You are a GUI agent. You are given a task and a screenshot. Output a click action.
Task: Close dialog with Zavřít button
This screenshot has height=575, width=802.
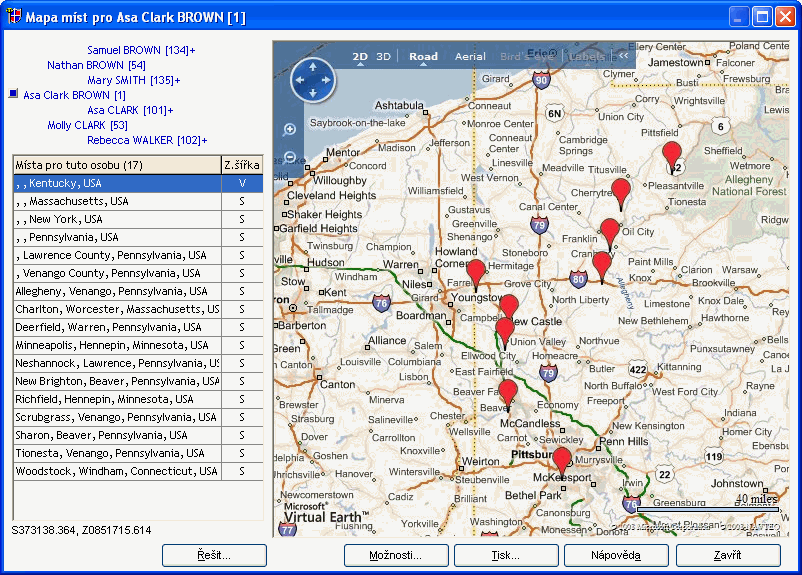click(728, 555)
